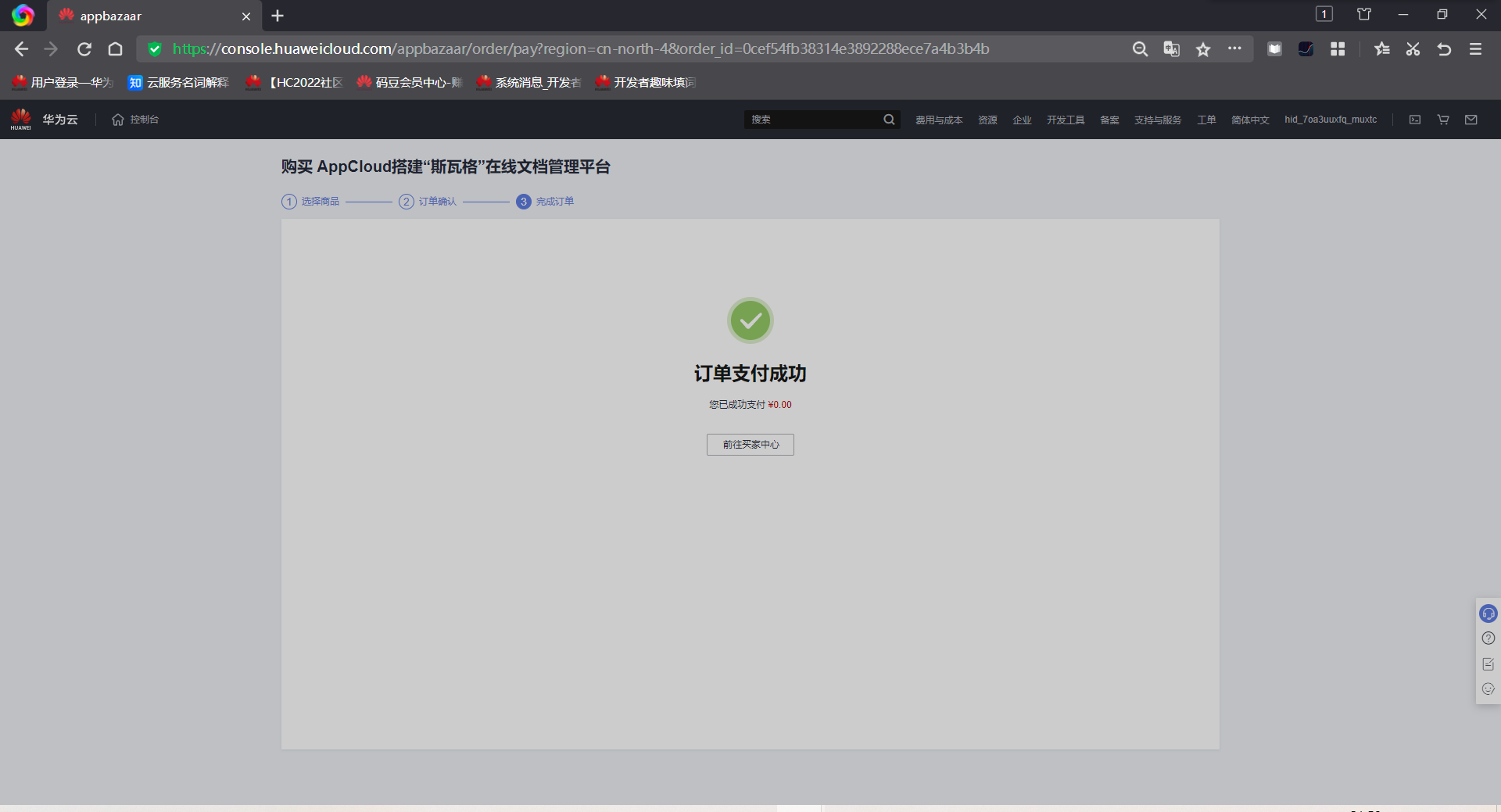This screenshot has height=812, width=1501.
Task: Reload the current page
Action: click(x=84, y=49)
